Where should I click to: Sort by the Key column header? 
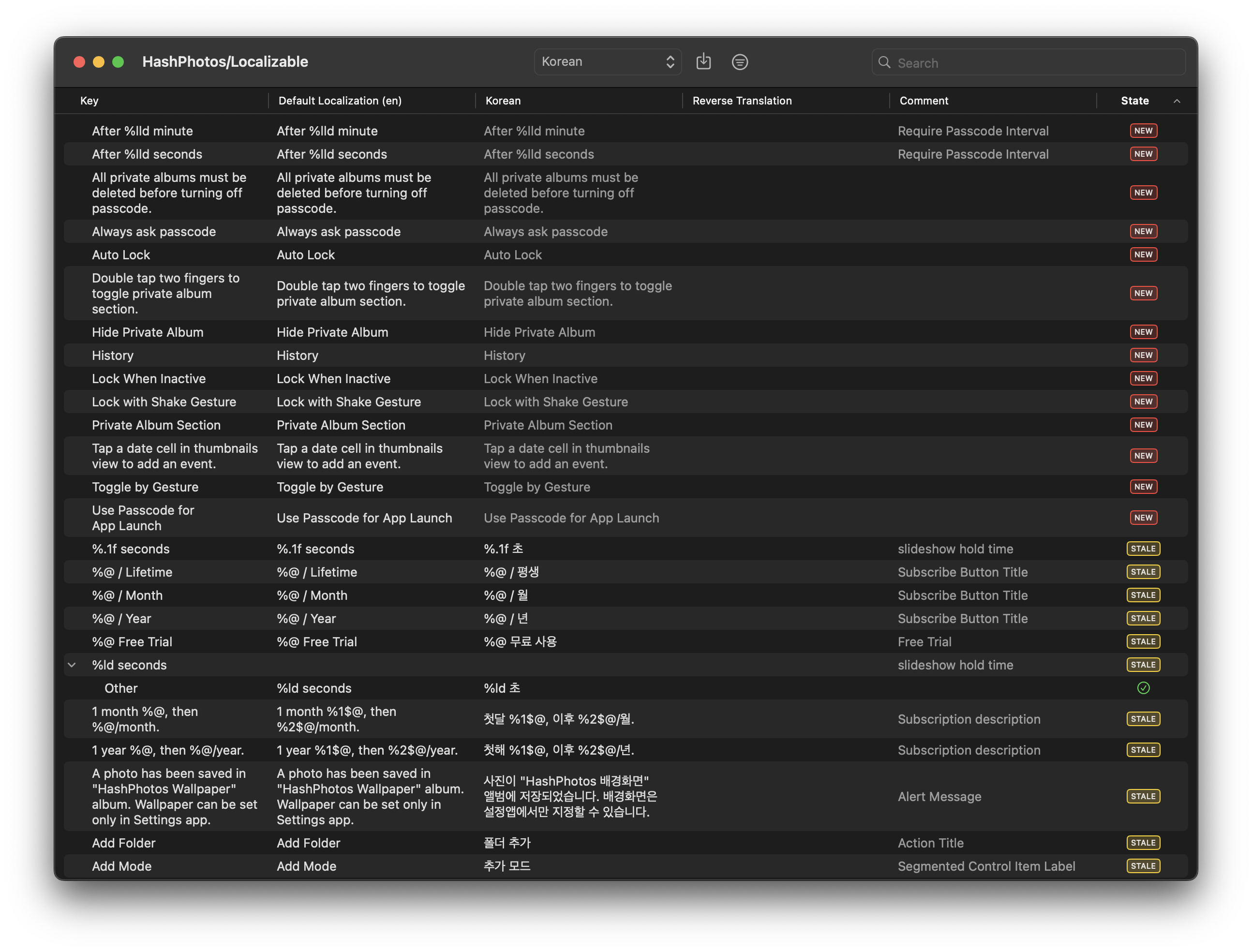pyautogui.click(x=89, y=101)
